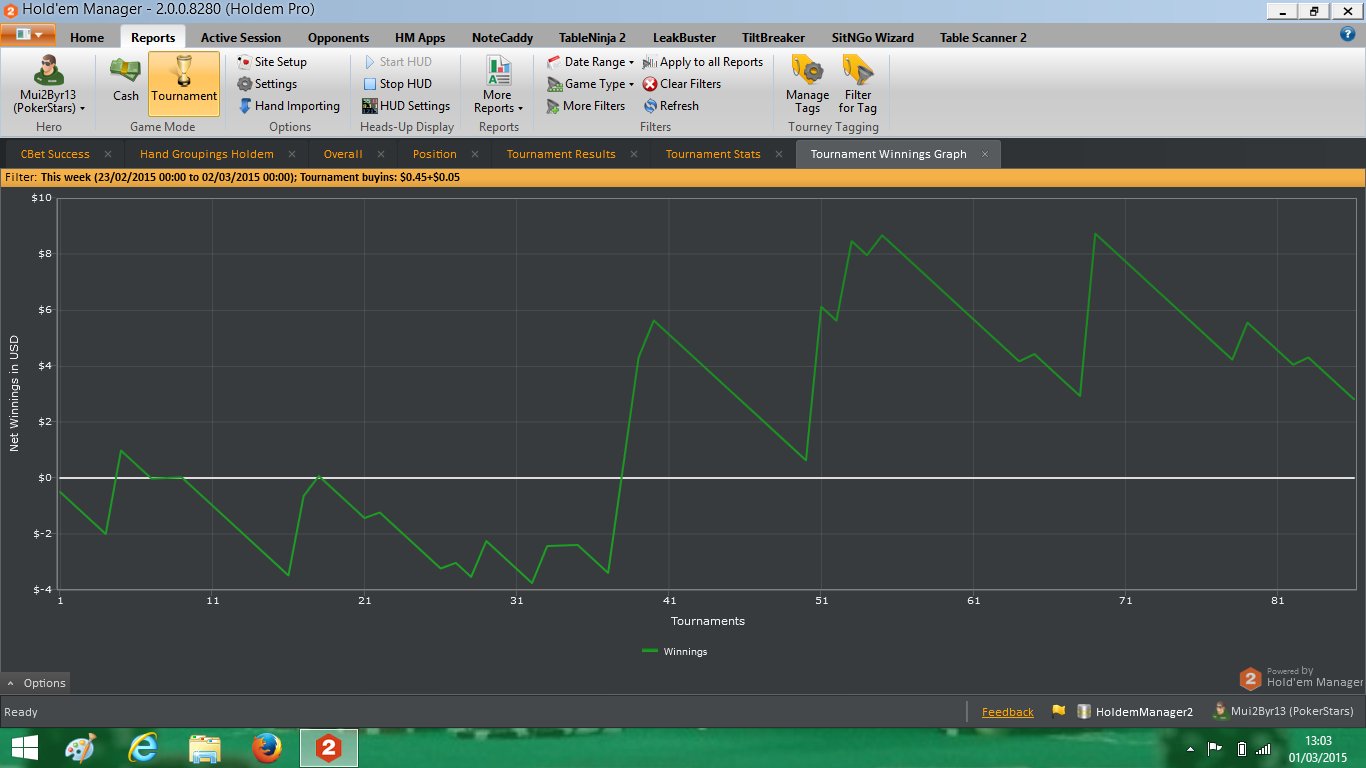Image resolution: width=1366 pixels, height=768 pixels.
Task: Close the Tournament Stats tab
Action: 779,154
